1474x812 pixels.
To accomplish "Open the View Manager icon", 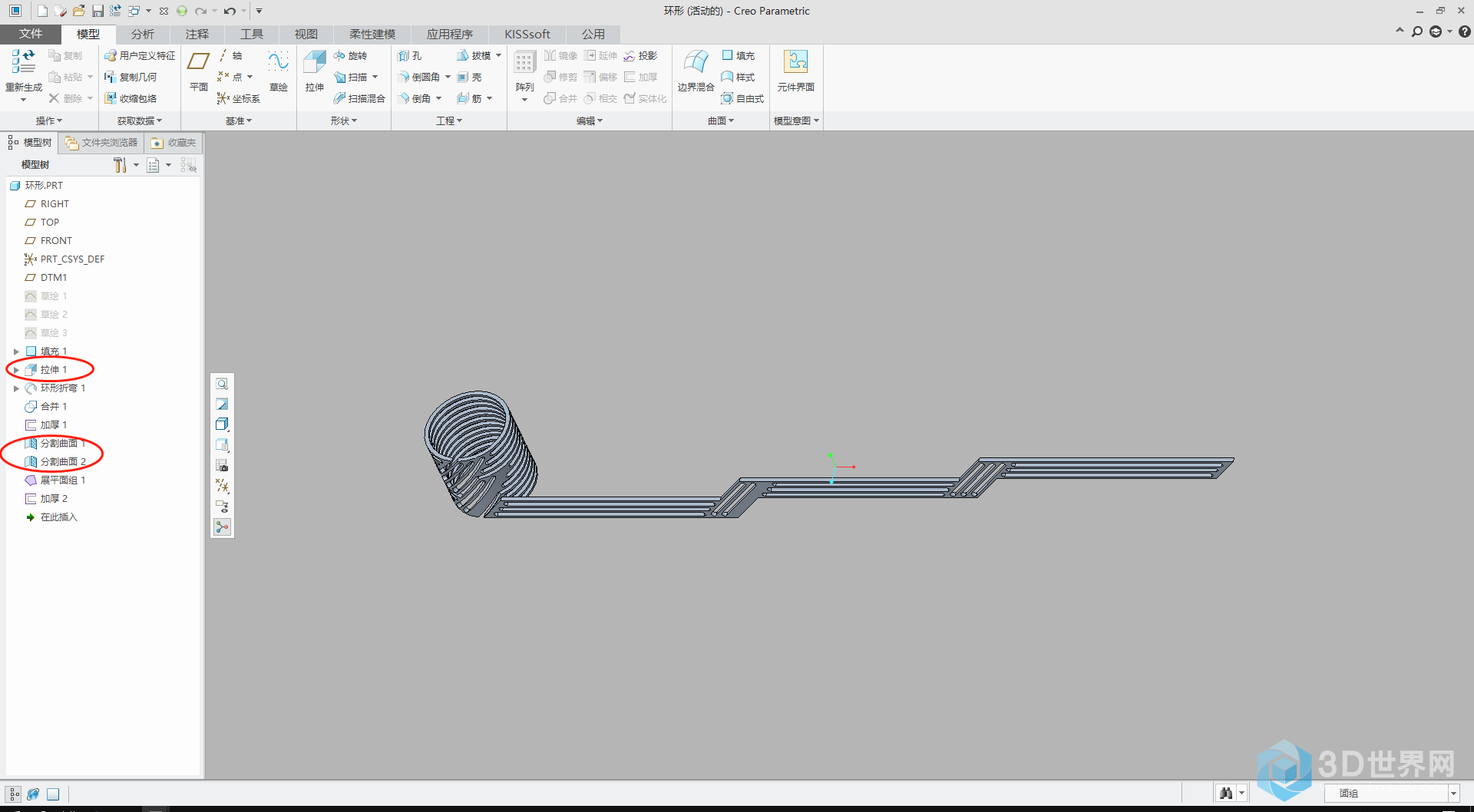I will 222,466.
